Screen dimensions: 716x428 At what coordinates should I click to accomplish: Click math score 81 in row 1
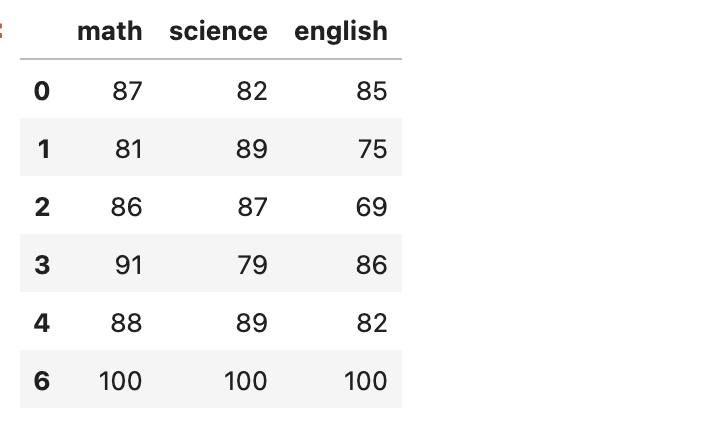click(x=127, y=150)
